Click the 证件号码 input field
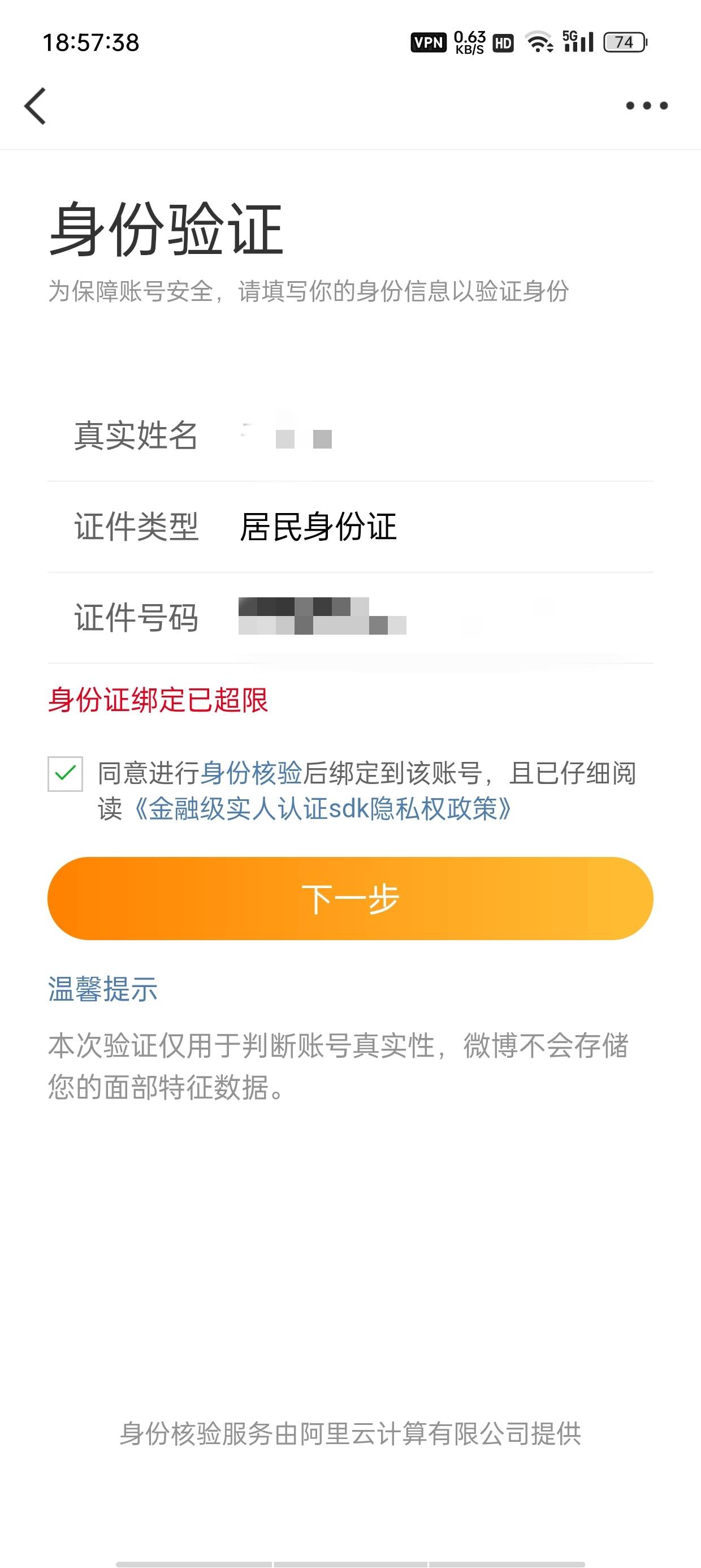Viewport: 701px width, 1568px height. [426, 617]
